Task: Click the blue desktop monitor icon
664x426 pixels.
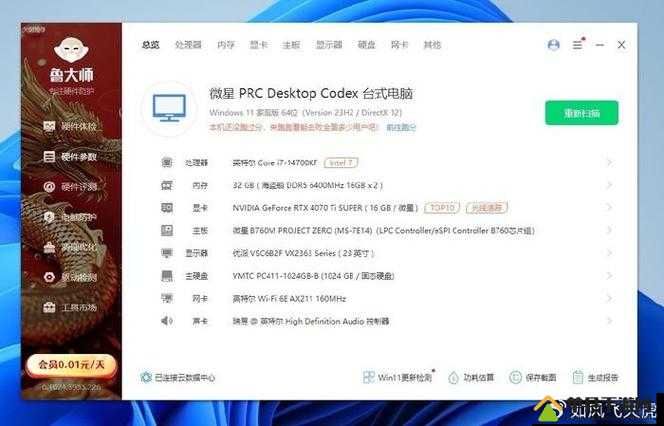Action: (x=169, y=108)
